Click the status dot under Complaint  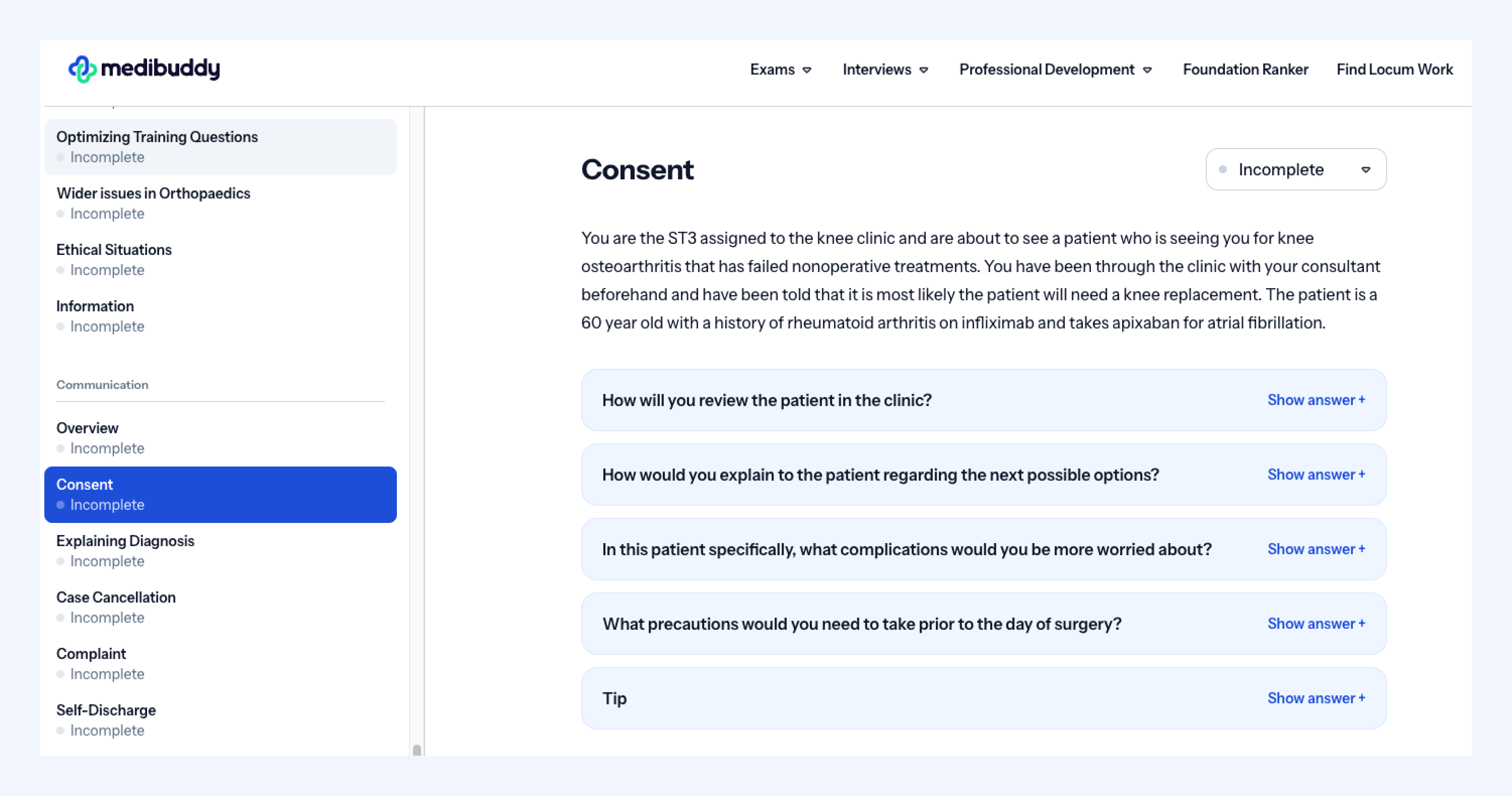(60, 674)
